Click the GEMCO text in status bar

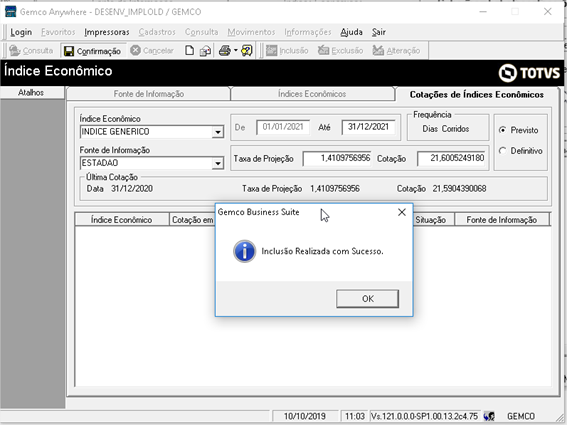[520, 416]
